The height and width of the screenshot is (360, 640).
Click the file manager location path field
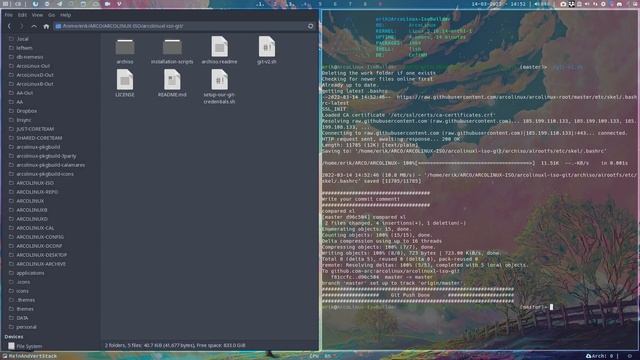pyautogui.click(x=180, y=26)
